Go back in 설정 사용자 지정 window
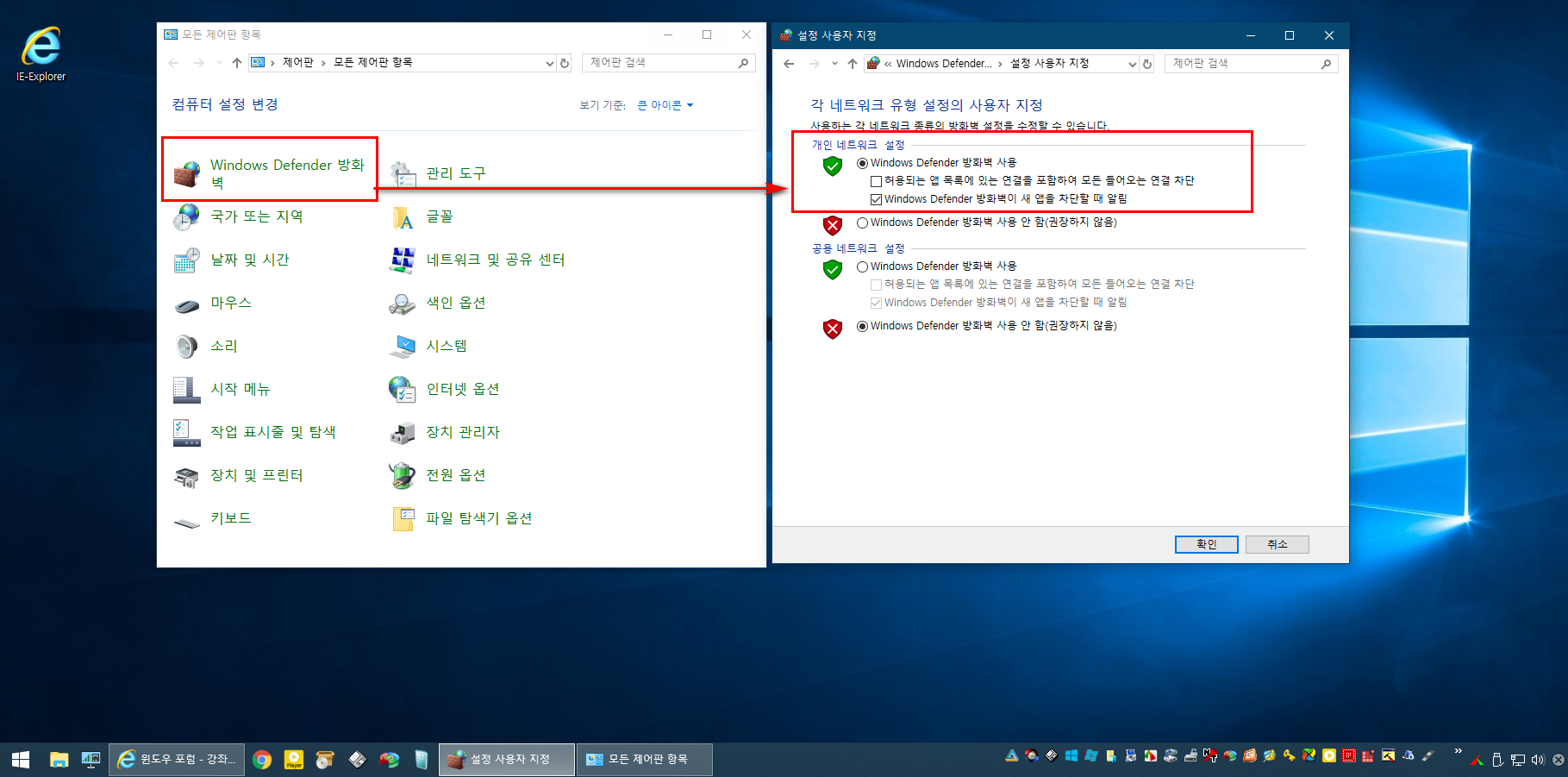This screenshot has height=777, width=1568. (789, 64)
